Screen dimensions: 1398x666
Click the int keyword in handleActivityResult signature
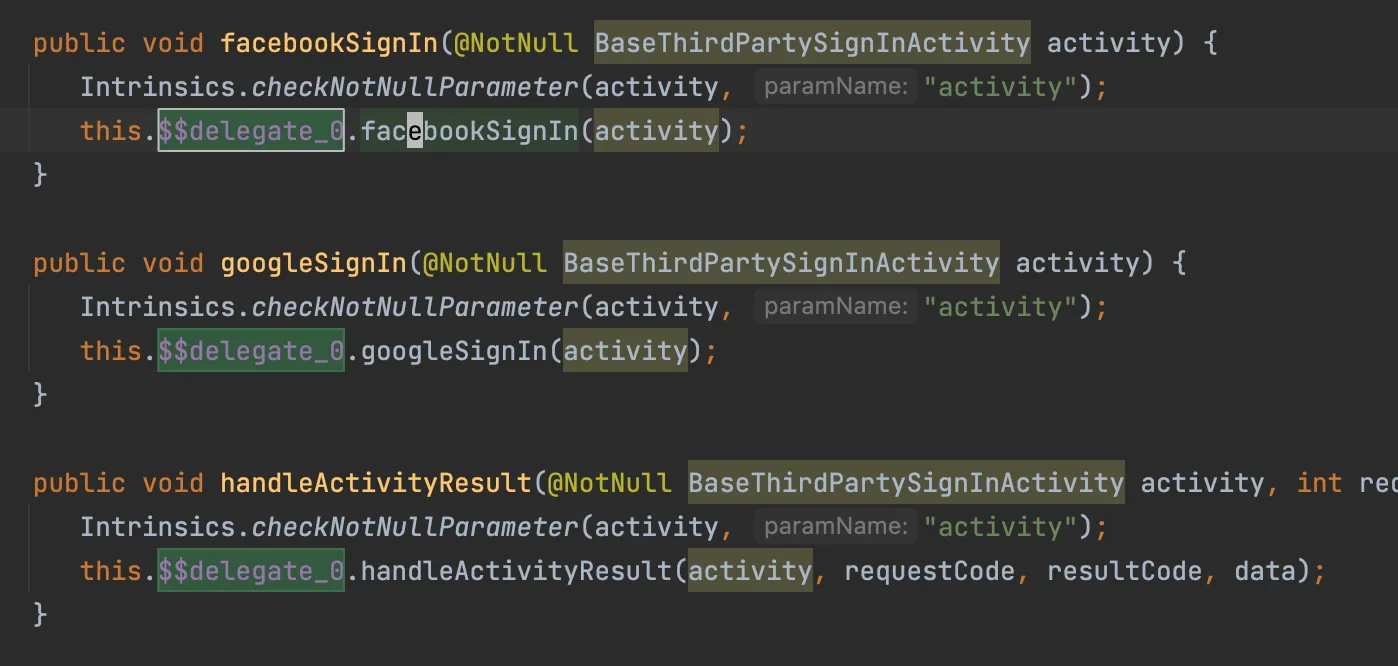click(x=1319, y=483)
